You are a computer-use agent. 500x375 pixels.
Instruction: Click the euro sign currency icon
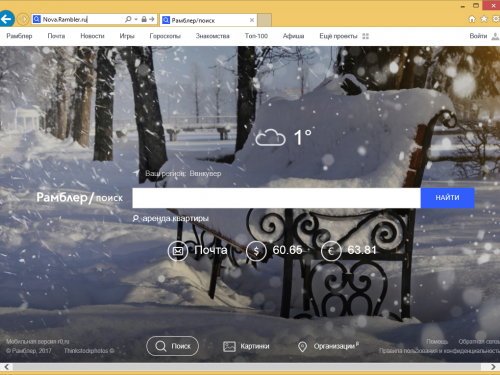[x=331, y=251]
